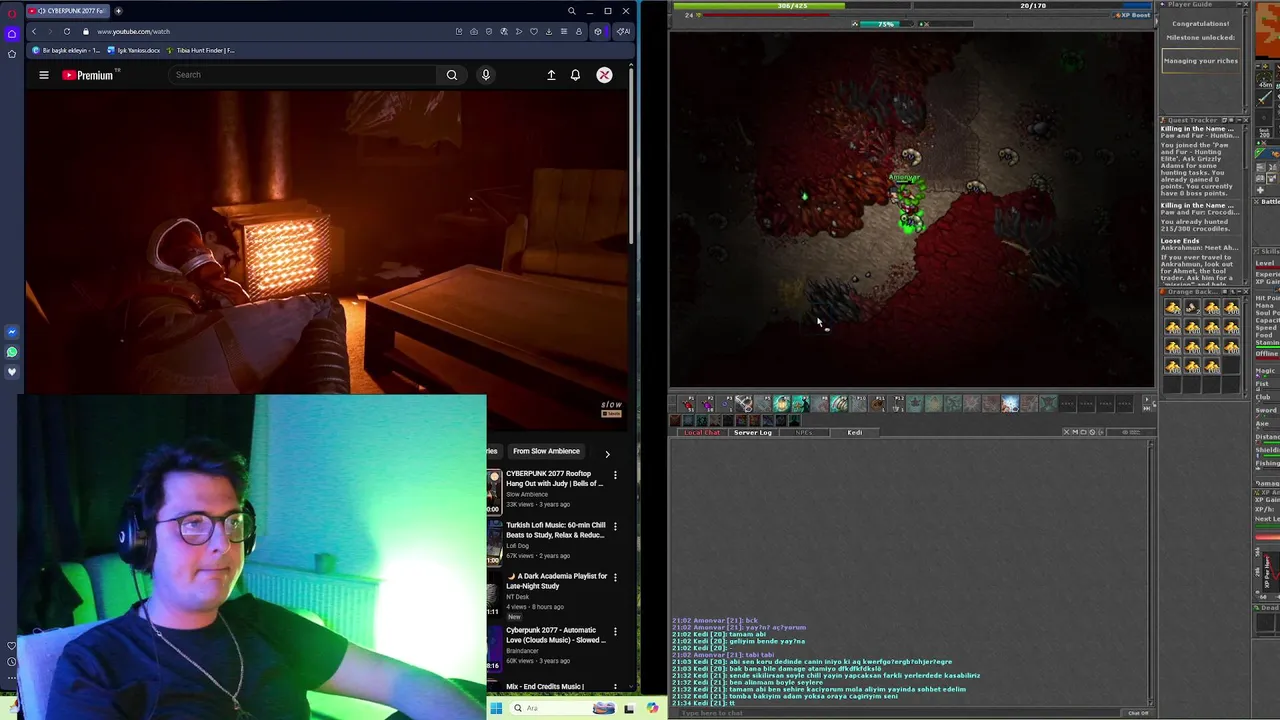Cast the F6 teal spell in the action bar
The height and width of the screenshot is (720, 1280).
click(x=782, y=403)
